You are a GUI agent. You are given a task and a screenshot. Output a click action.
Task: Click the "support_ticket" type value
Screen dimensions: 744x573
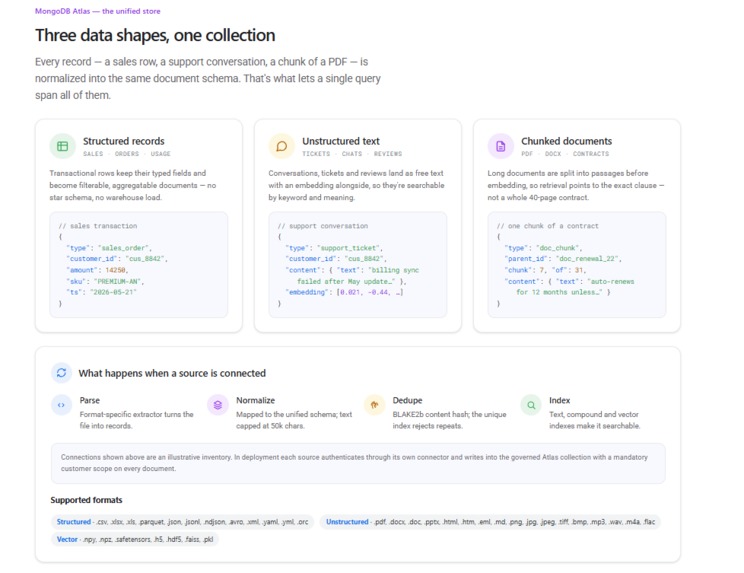coord(348,248)
